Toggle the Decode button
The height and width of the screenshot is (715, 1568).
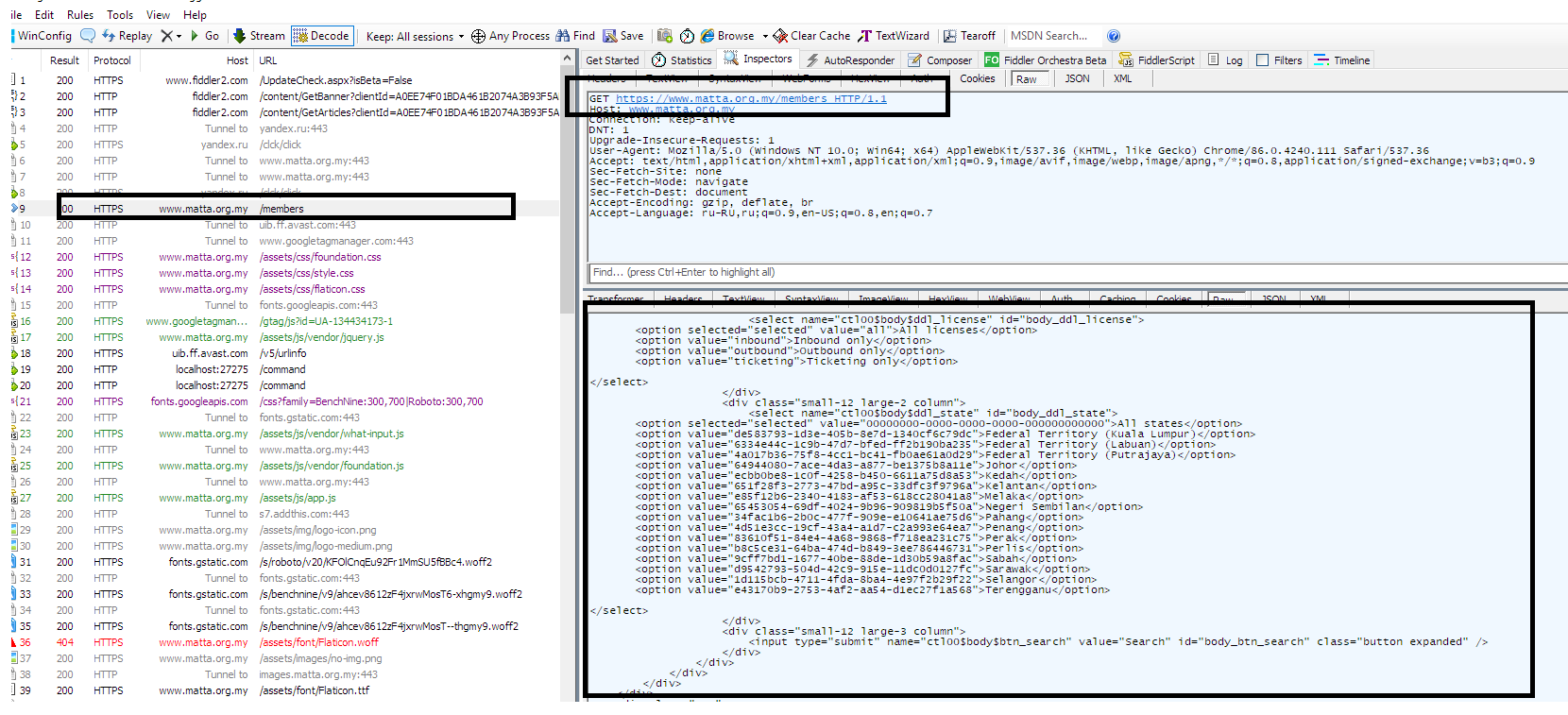click(322, 36)
